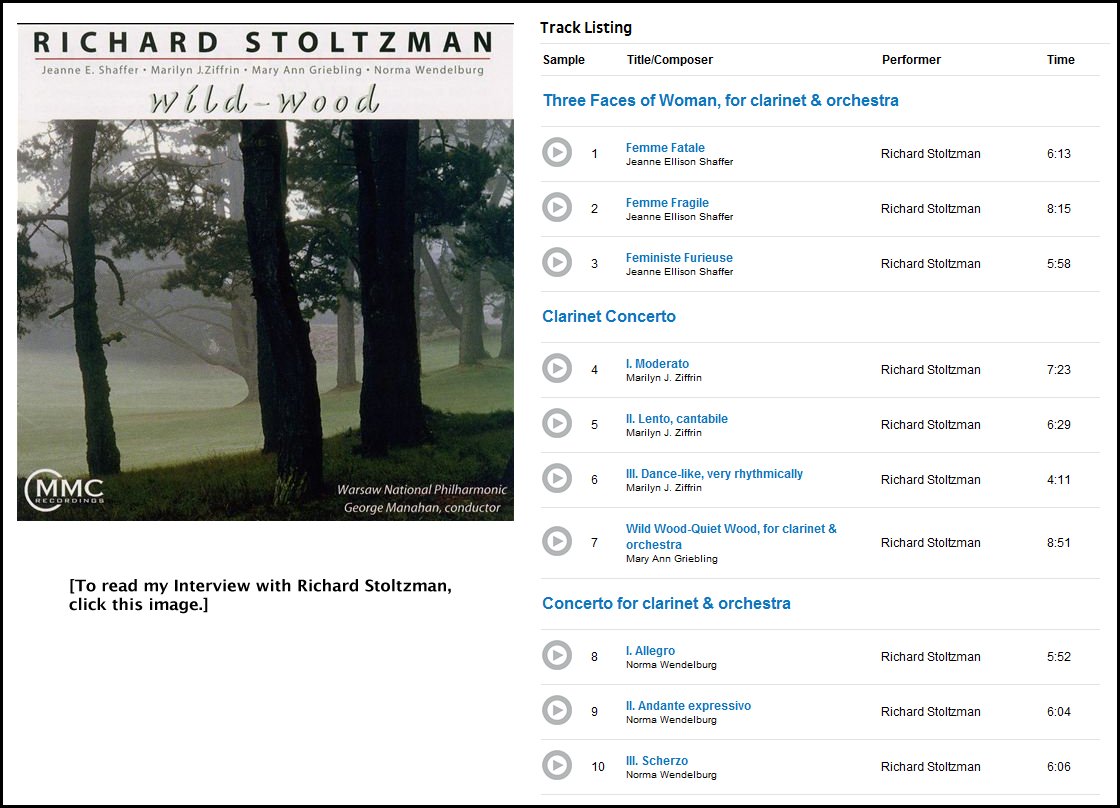
Task: Open the II. Lento, cantabile link
Action: (x=676, y=419)
